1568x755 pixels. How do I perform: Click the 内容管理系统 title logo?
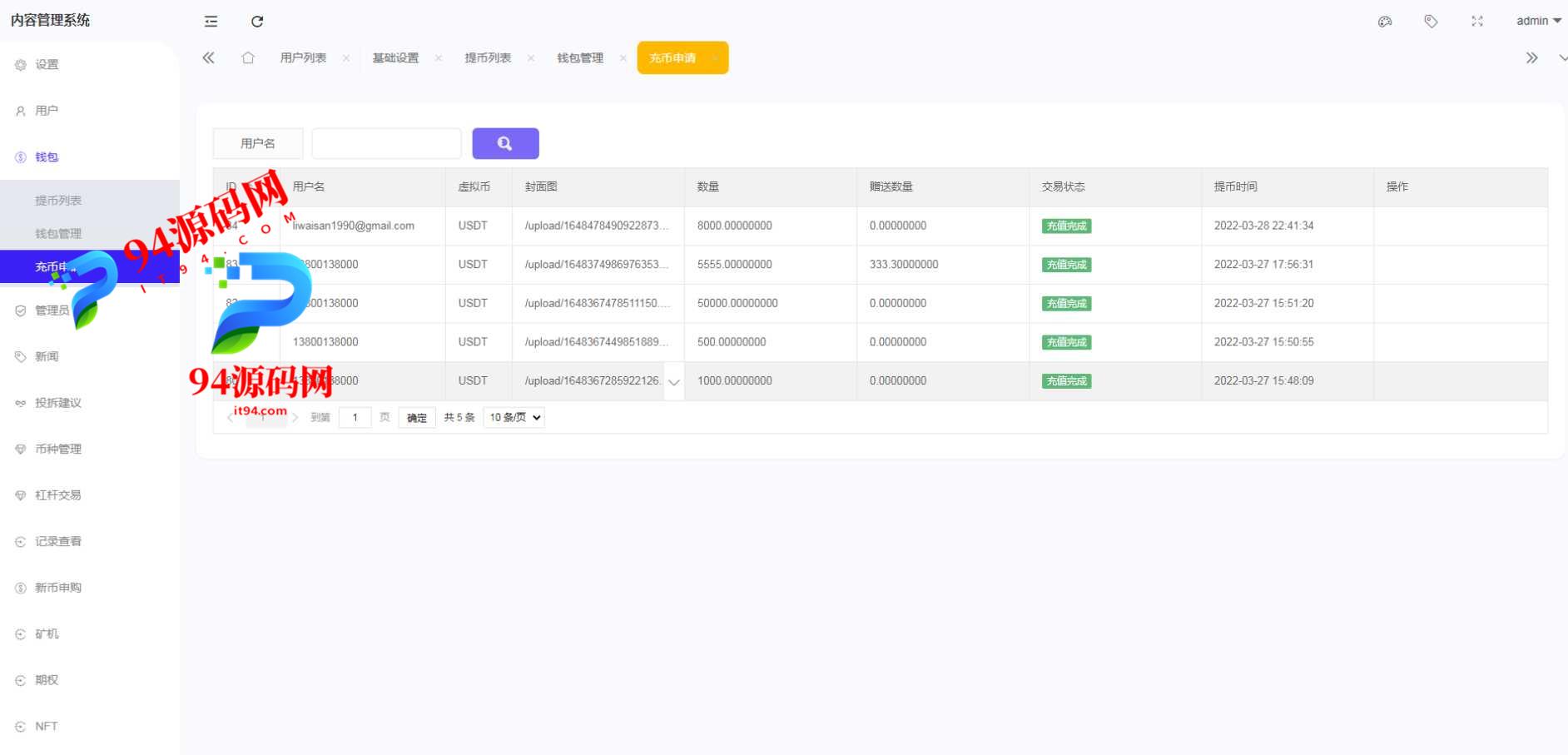(x=50, y=20)
